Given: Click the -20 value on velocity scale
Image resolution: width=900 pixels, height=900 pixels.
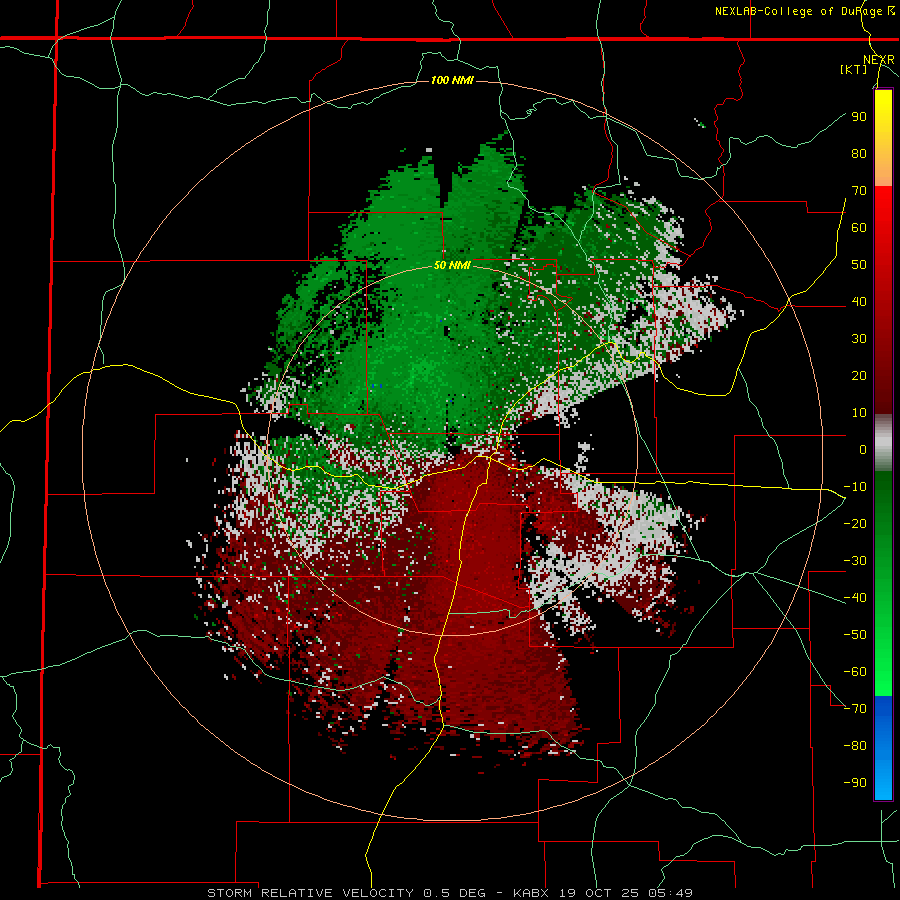Looking at the screenshot, I should (855, 523).
